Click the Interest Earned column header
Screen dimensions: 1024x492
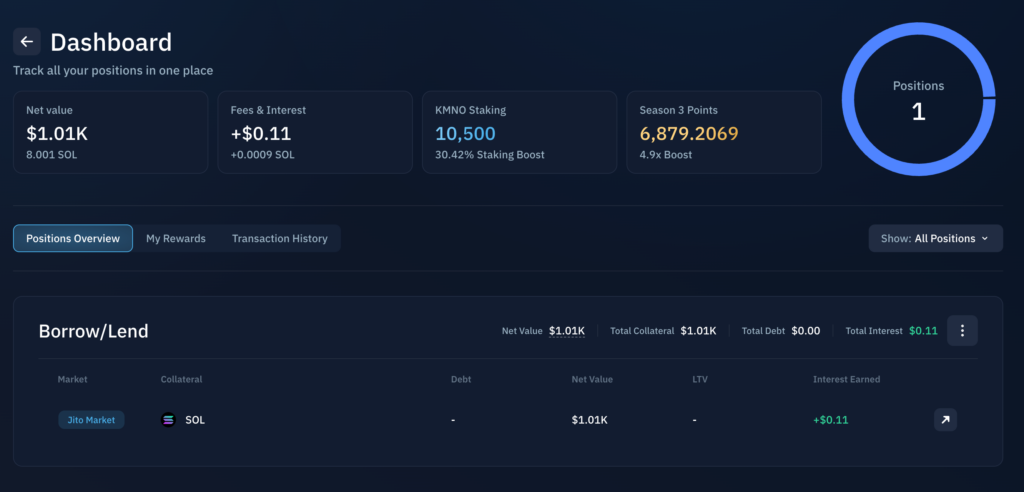point(846,380)
